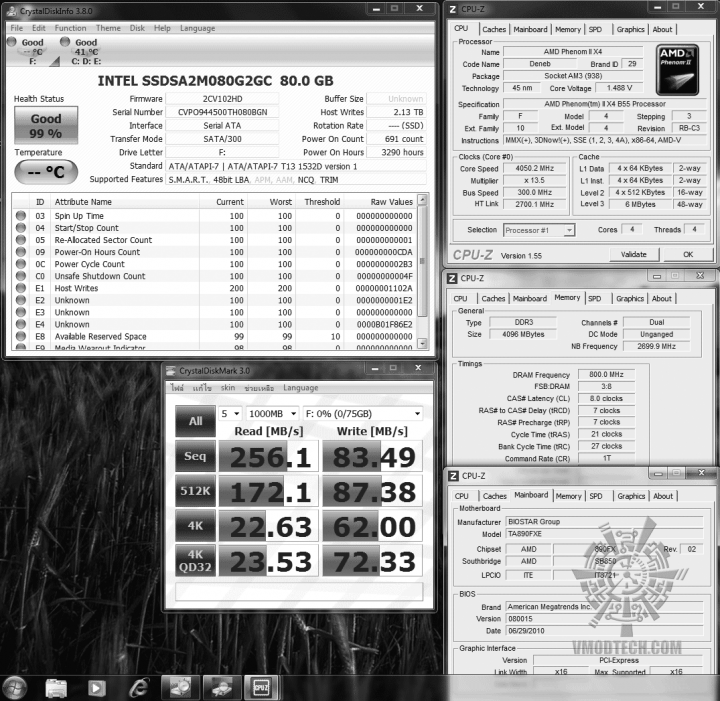
Task: Click CrystalDiskInfo title bar icon
Action: point(12,11)
